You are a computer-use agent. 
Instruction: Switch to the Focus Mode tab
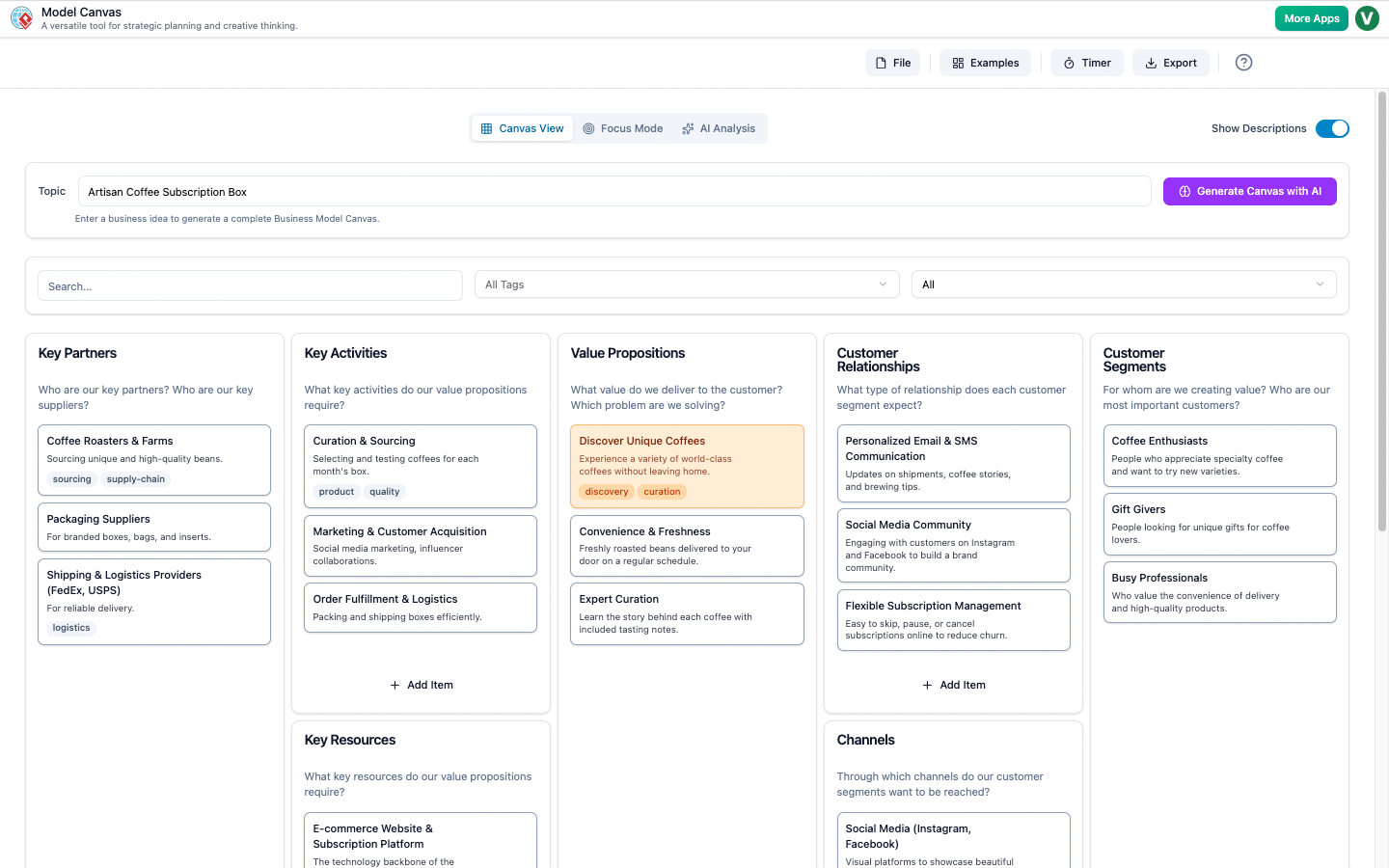(623, 127)
